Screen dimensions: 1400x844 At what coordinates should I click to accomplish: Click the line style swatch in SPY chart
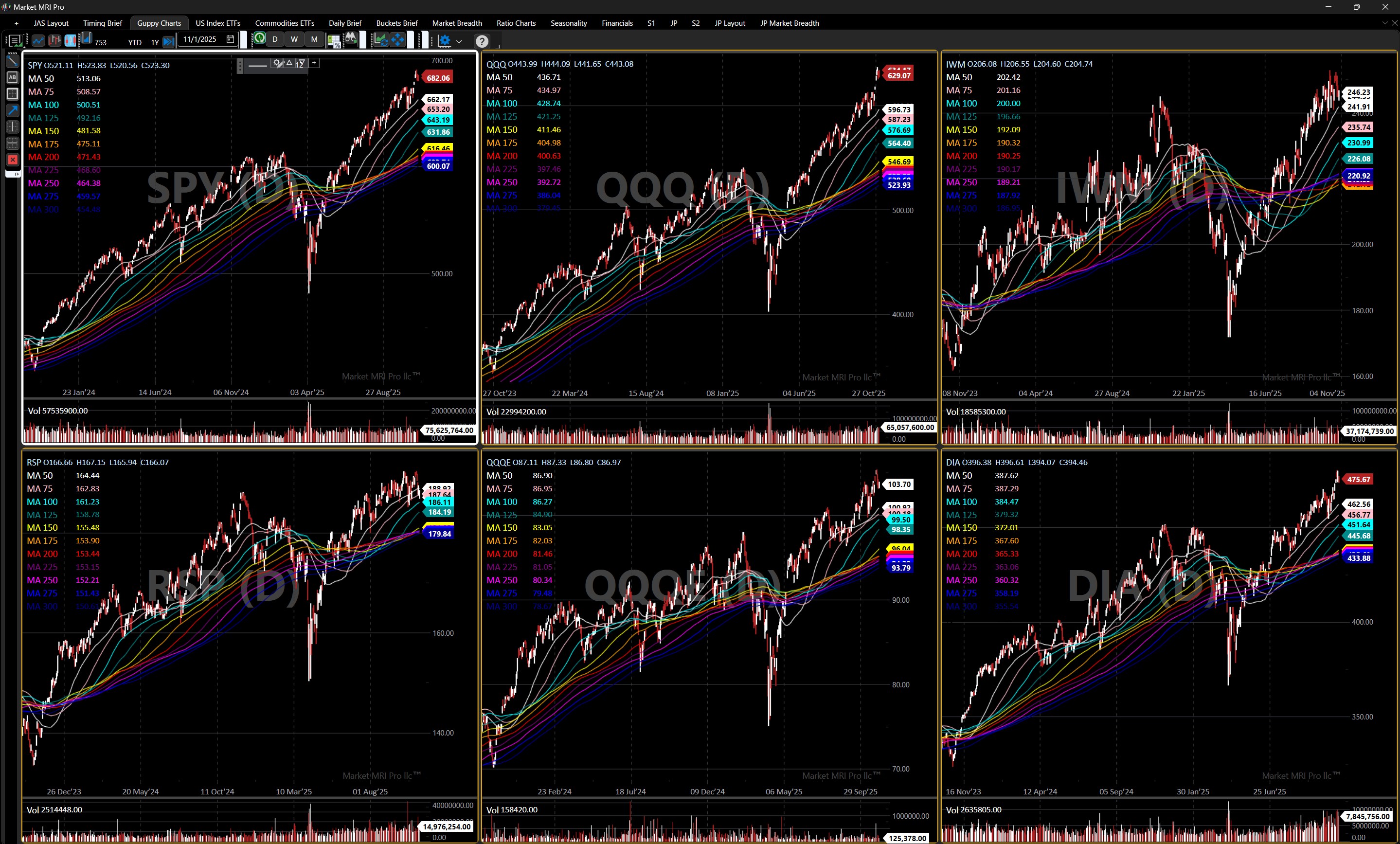(257, 65)
